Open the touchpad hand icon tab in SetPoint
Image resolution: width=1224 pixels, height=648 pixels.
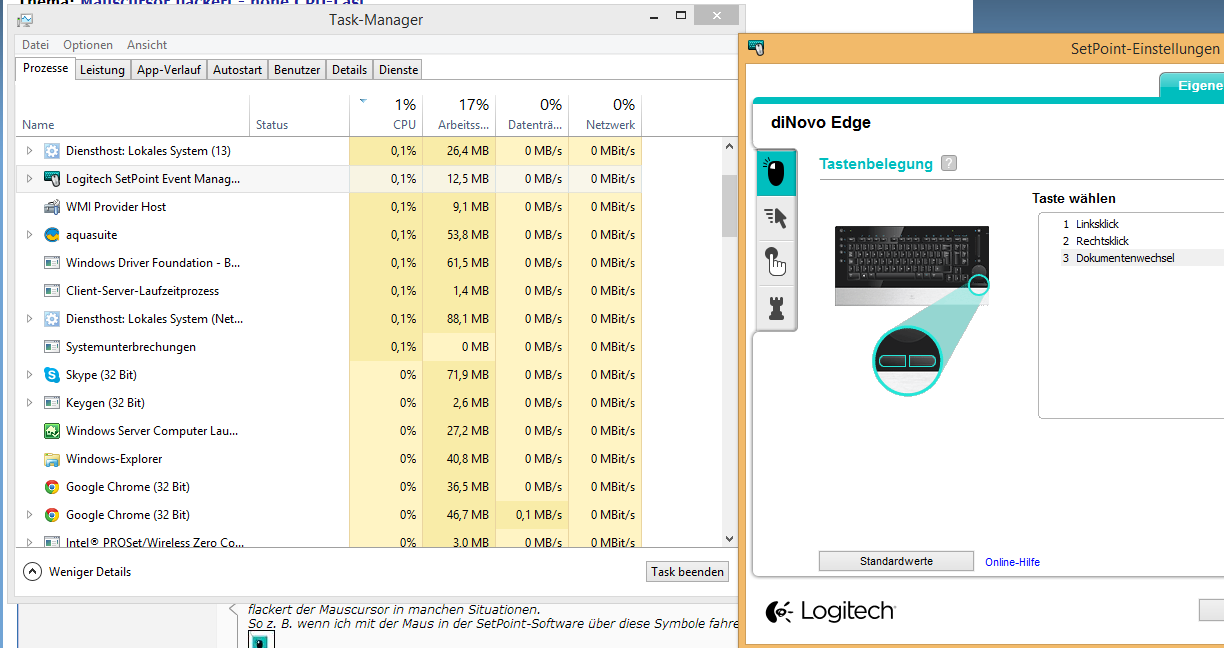[x=775, y=261]
